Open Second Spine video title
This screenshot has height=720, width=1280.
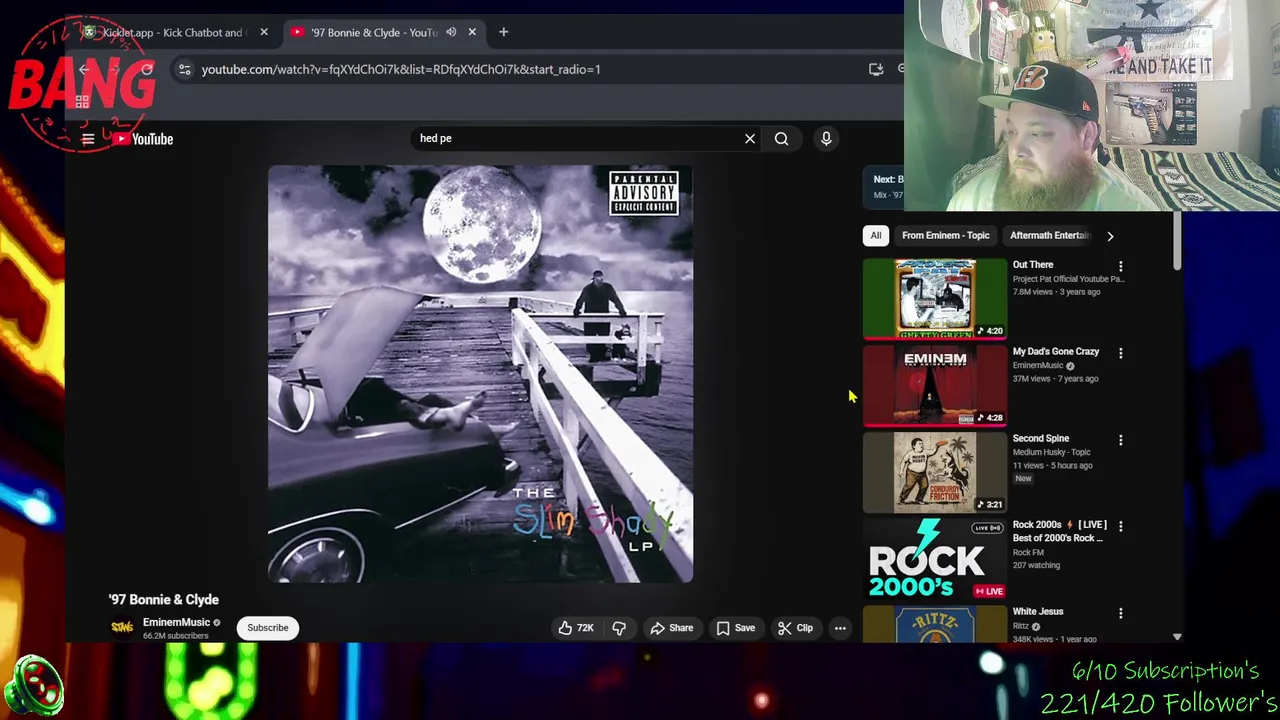point(1041,439)
